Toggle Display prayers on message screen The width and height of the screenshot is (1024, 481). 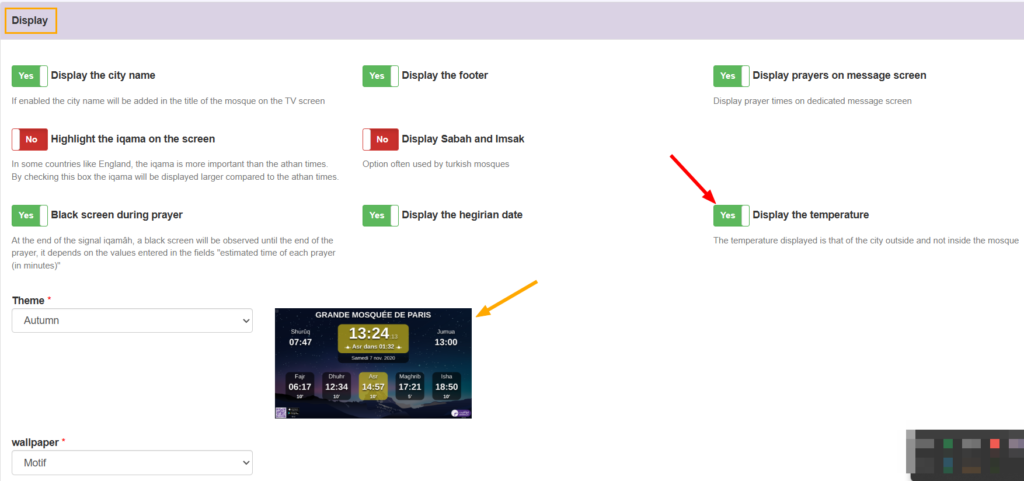pos(731,76)
